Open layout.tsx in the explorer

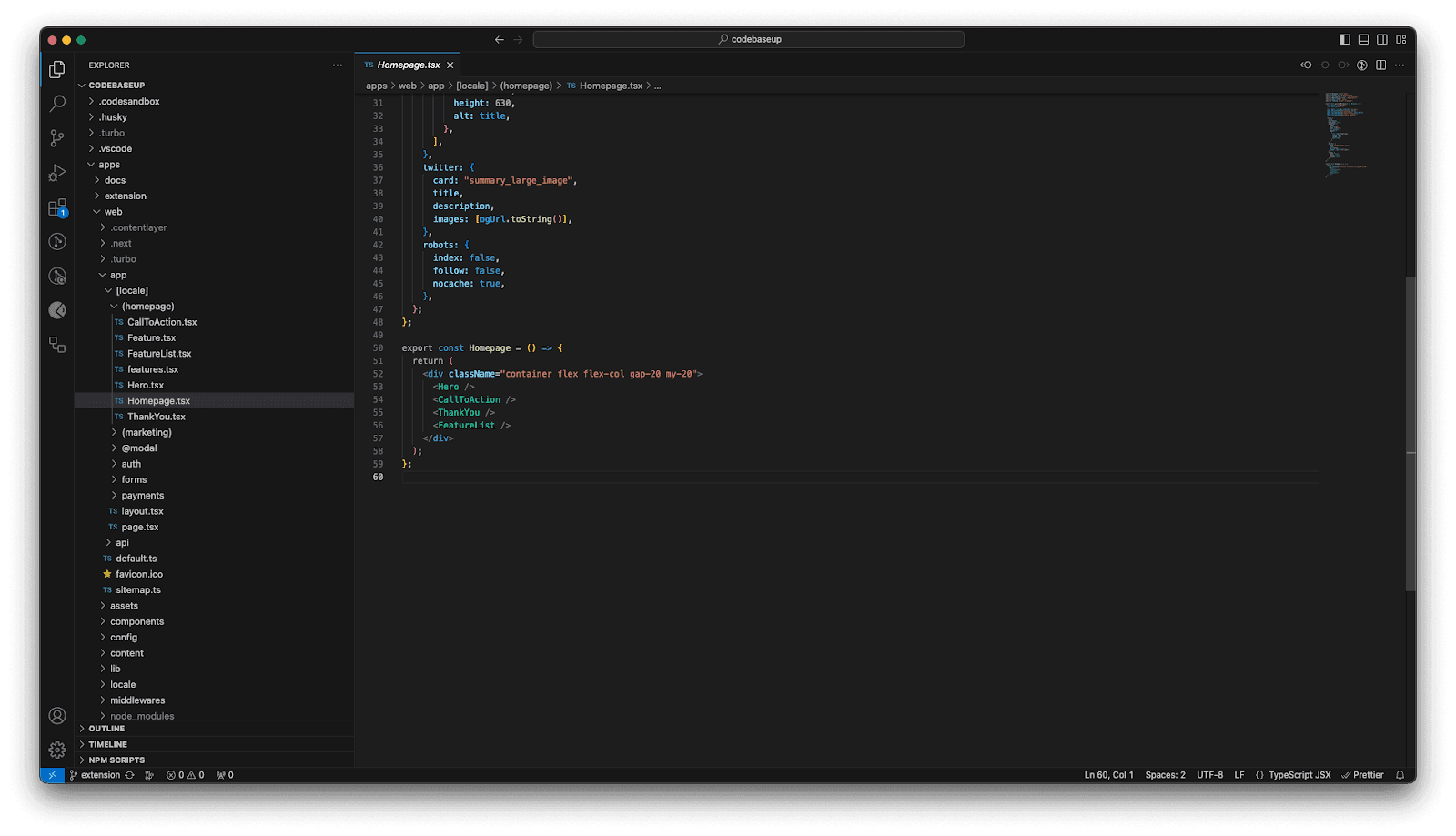(214, 511)
